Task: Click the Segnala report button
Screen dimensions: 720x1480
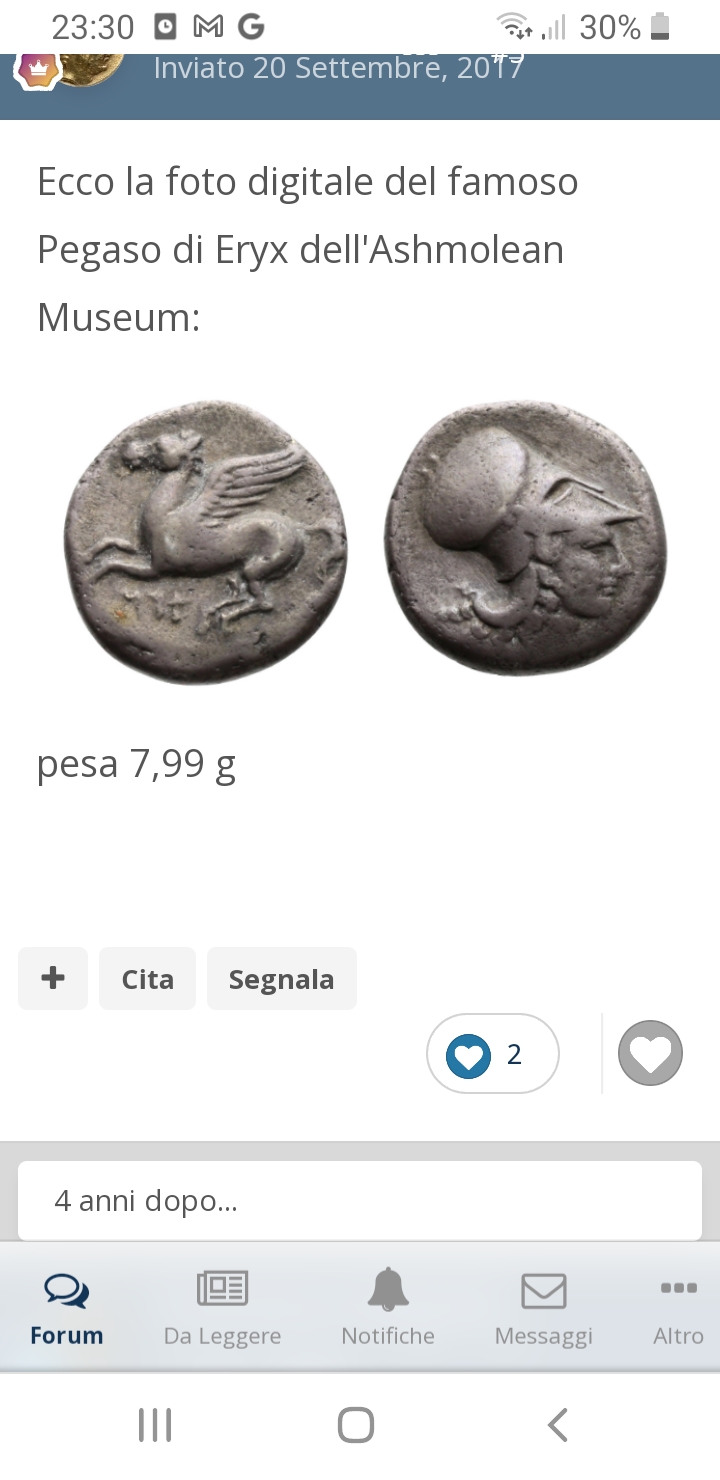Action: click(x=281, y=978)
